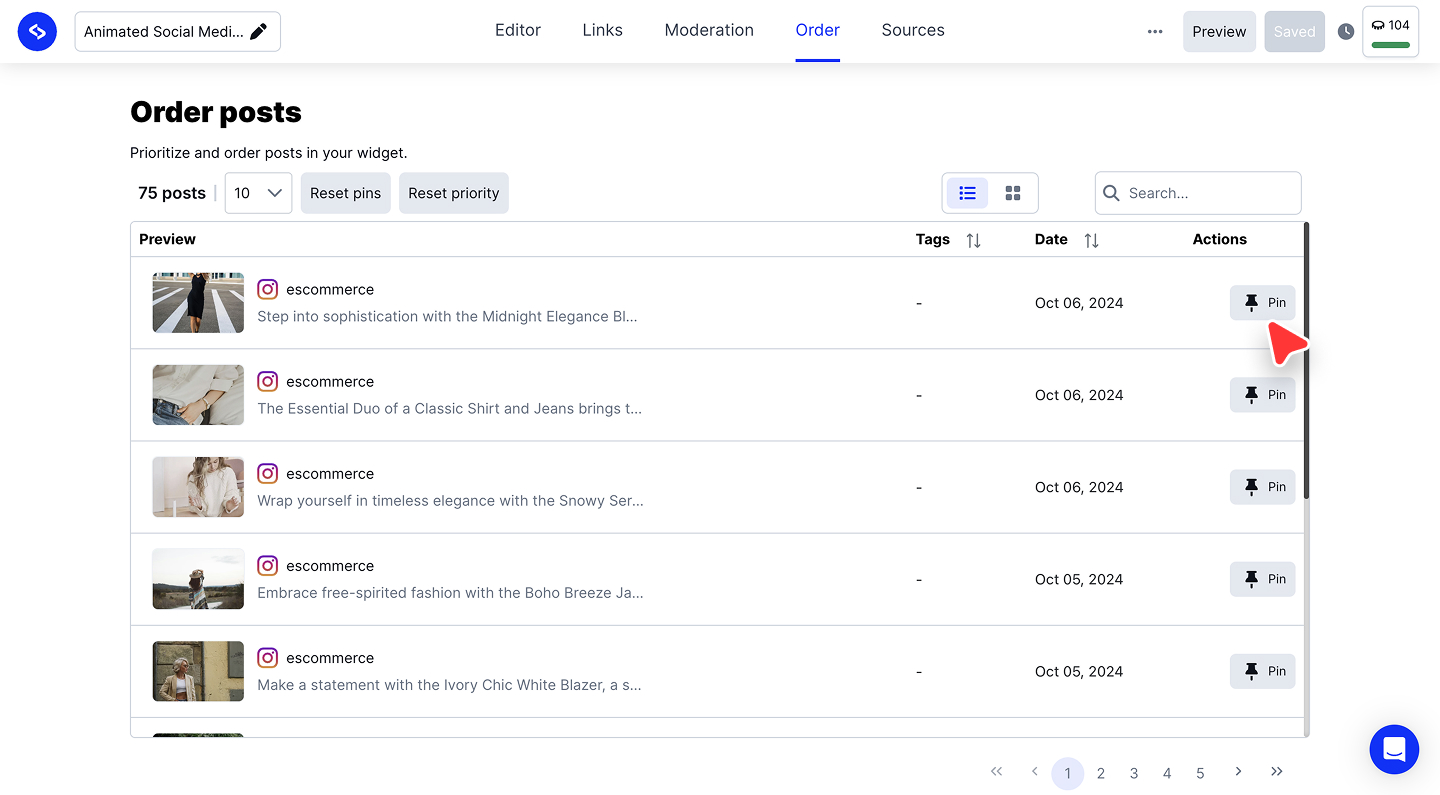Screen dimensions: 1440x795
Task: Open the Links tab
Action: pyautogui.click(x=603, y=30)
